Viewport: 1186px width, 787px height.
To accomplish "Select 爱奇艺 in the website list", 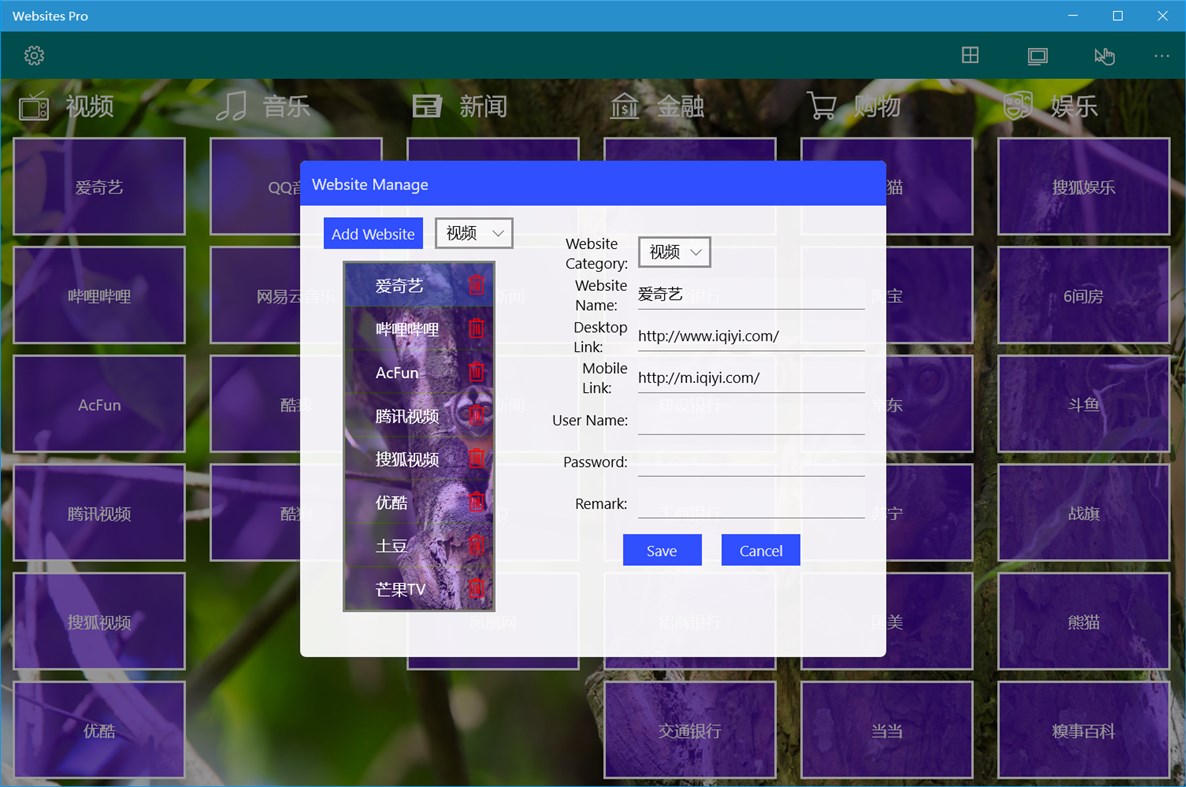I will (419, 285).
